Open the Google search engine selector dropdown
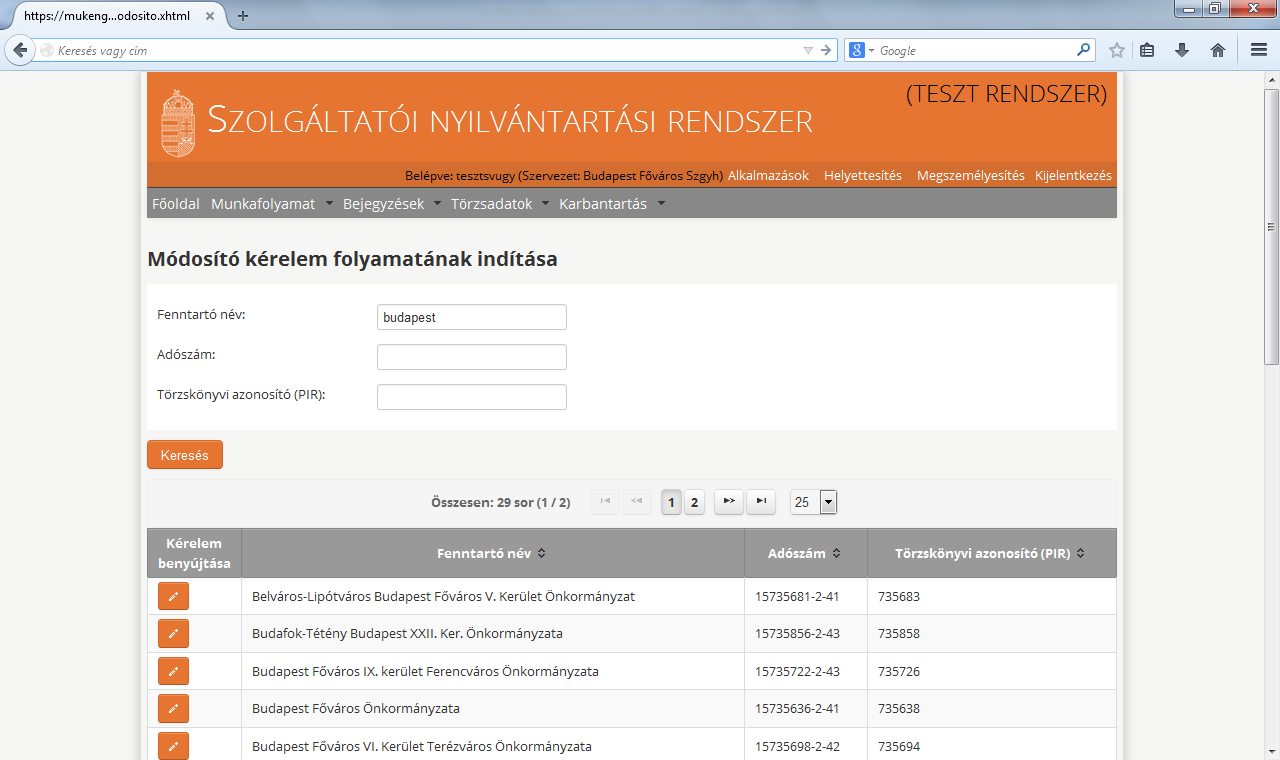The image size is (1280, 760). pos(861,50)
